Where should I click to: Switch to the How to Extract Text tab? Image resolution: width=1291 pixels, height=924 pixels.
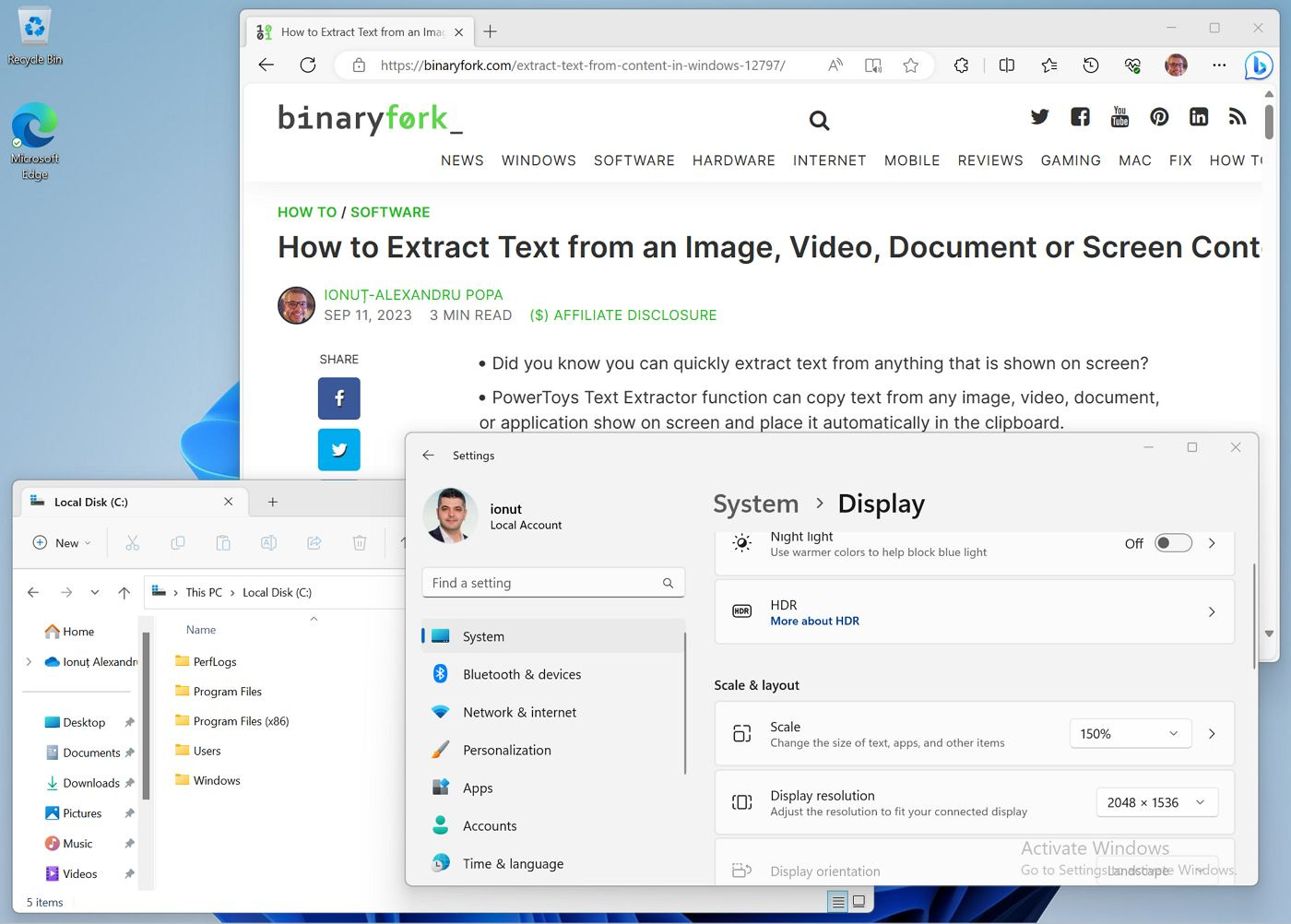coord(358,30)
